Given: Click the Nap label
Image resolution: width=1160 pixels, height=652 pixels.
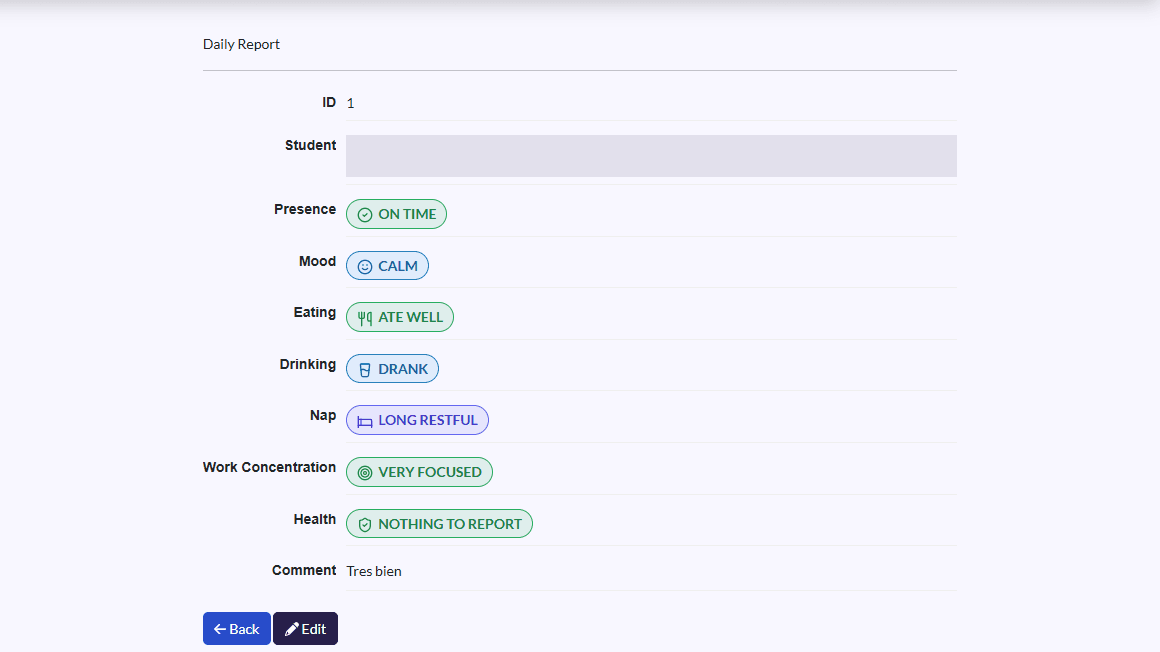Looking at the screenshot, I should pyautogui.click(x=323, y=416).
